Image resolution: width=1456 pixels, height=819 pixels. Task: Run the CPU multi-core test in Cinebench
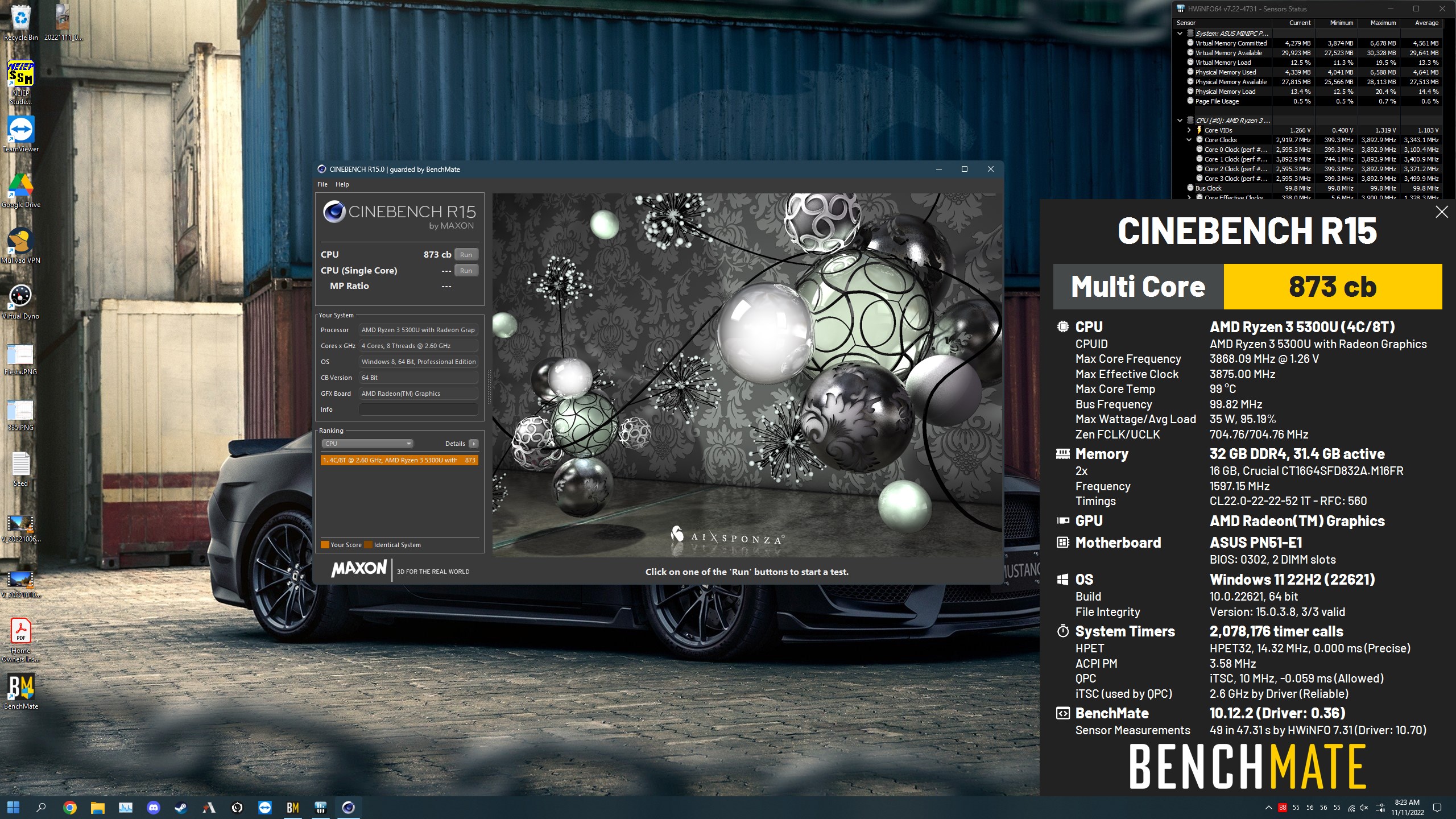(x=466, y=254)
